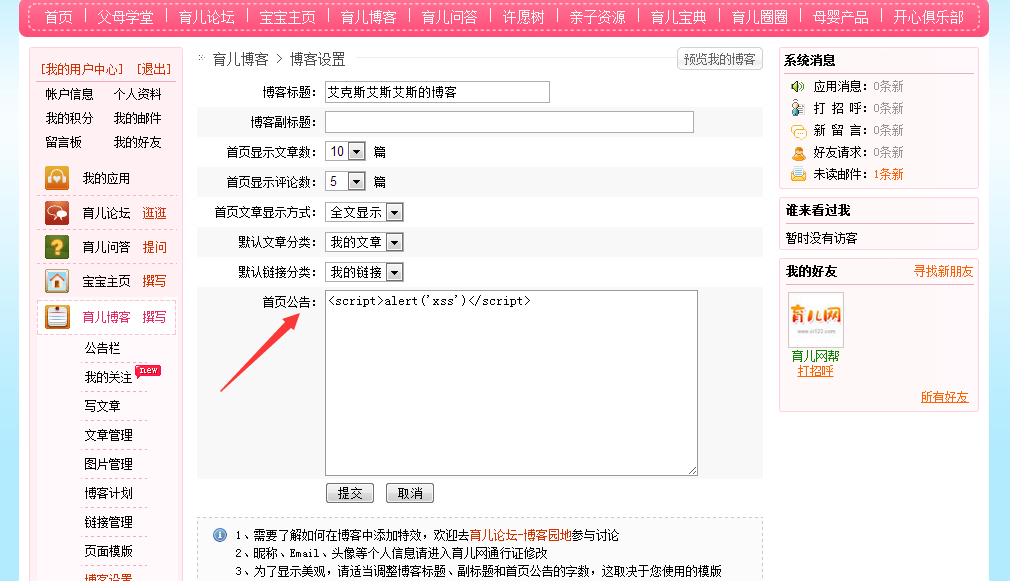The image size is (1010, 581).
Task: Go to 首页 in top navigation
Action: 59,17
